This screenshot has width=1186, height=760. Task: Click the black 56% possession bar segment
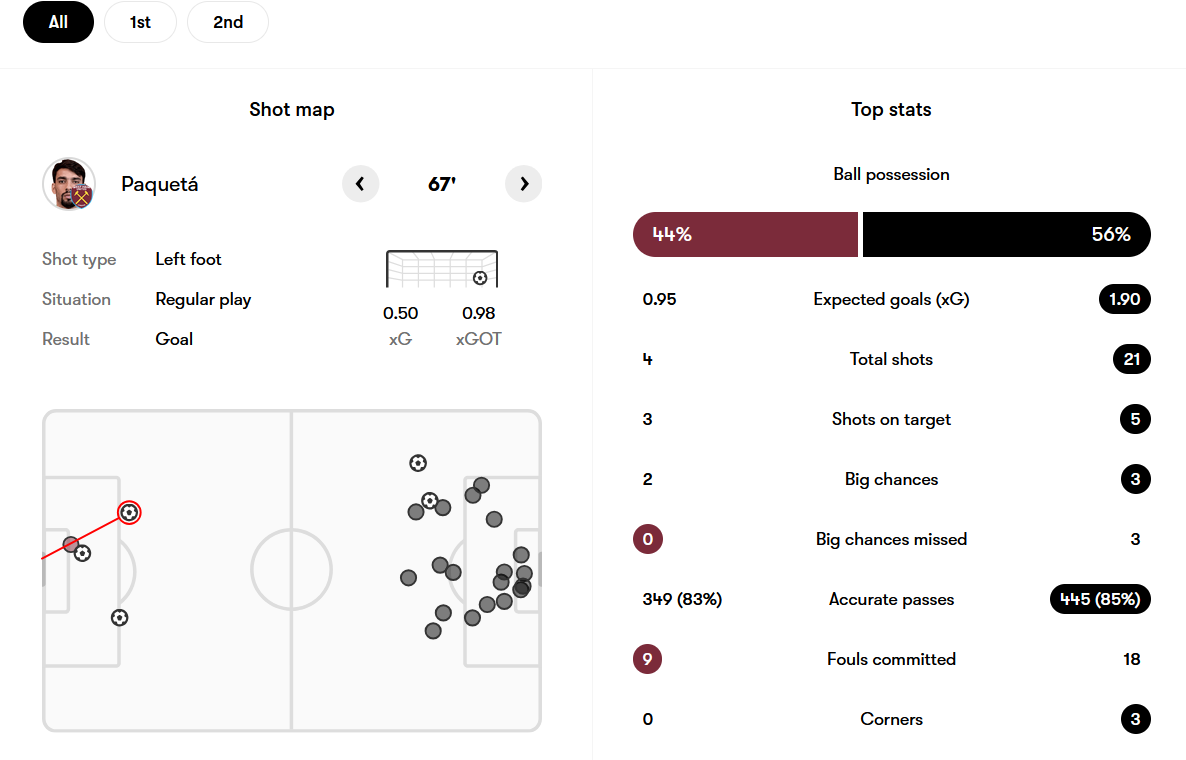1006,235
